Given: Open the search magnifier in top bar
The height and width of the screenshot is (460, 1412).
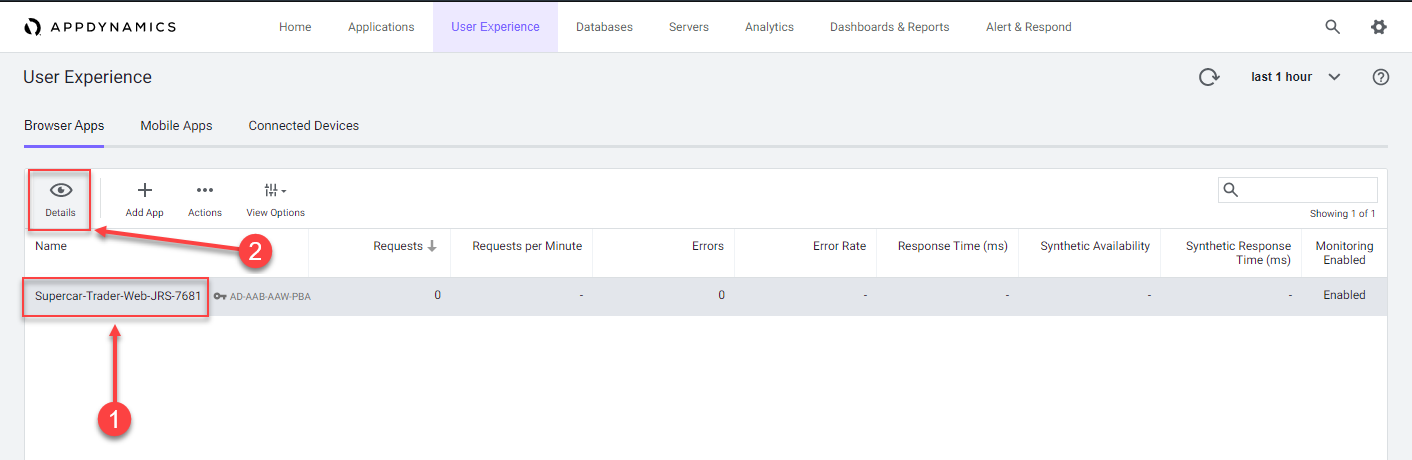Looking at the screenshot, I should (1333, 27).
